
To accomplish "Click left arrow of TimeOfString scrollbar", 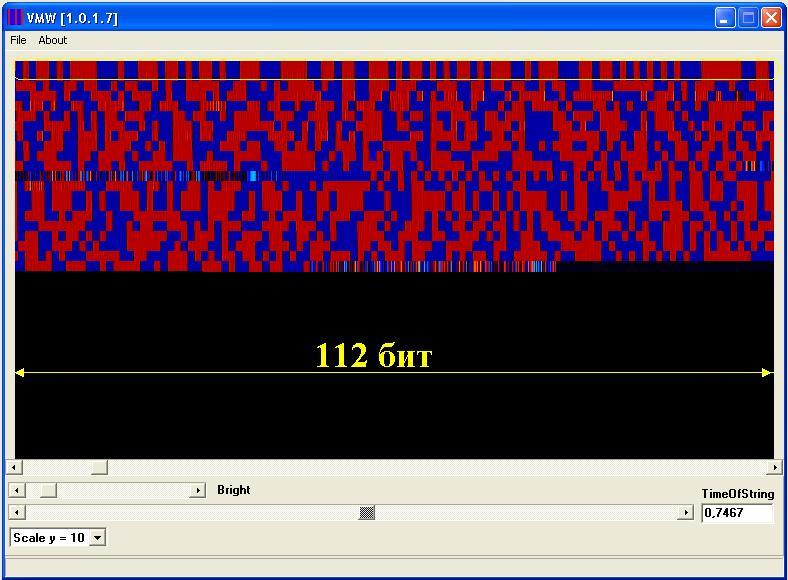I will pos(17,513).
